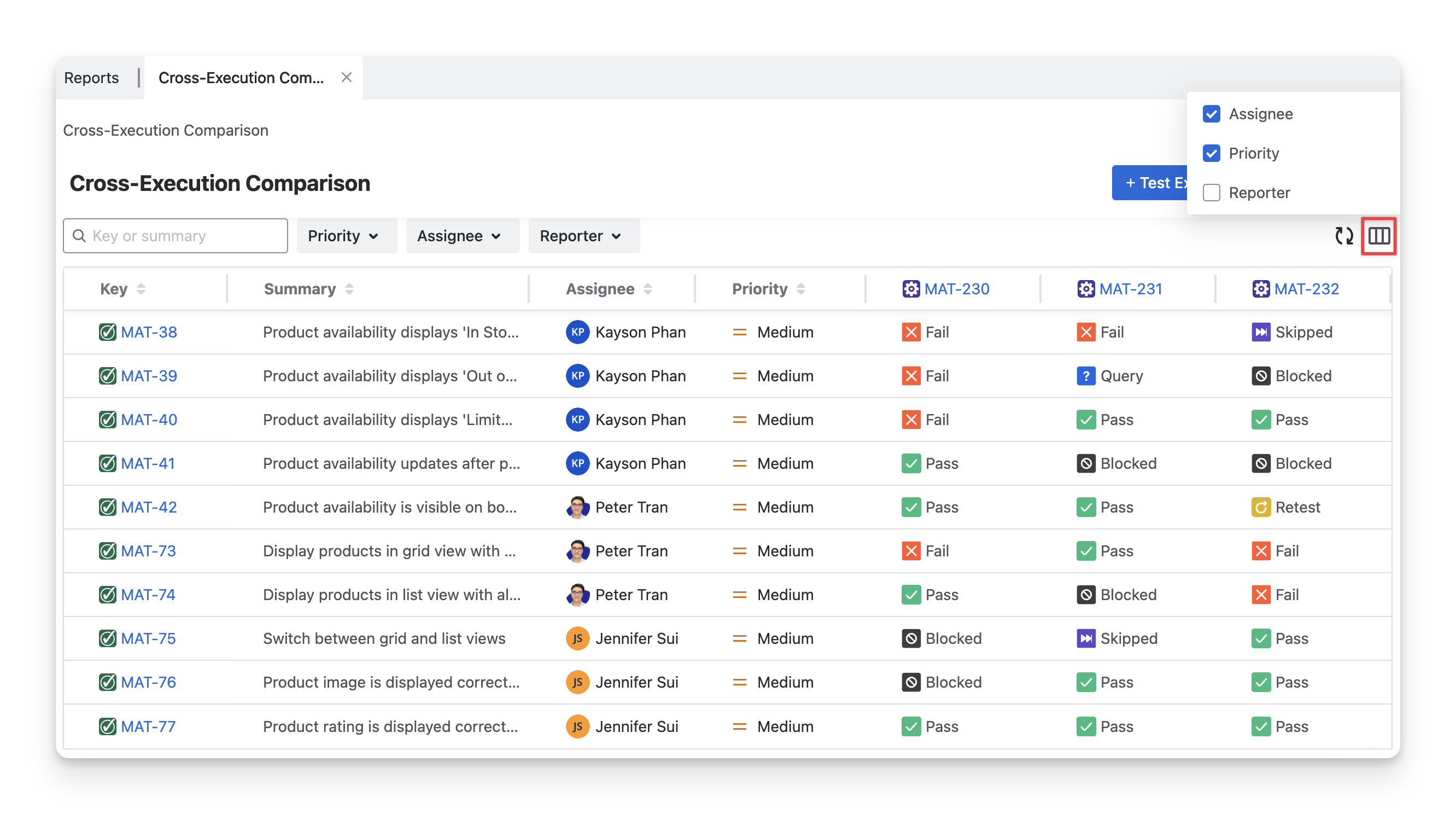Open the MAT-75 test case link
Screen dimensions: 1456x814
point(148,638)
